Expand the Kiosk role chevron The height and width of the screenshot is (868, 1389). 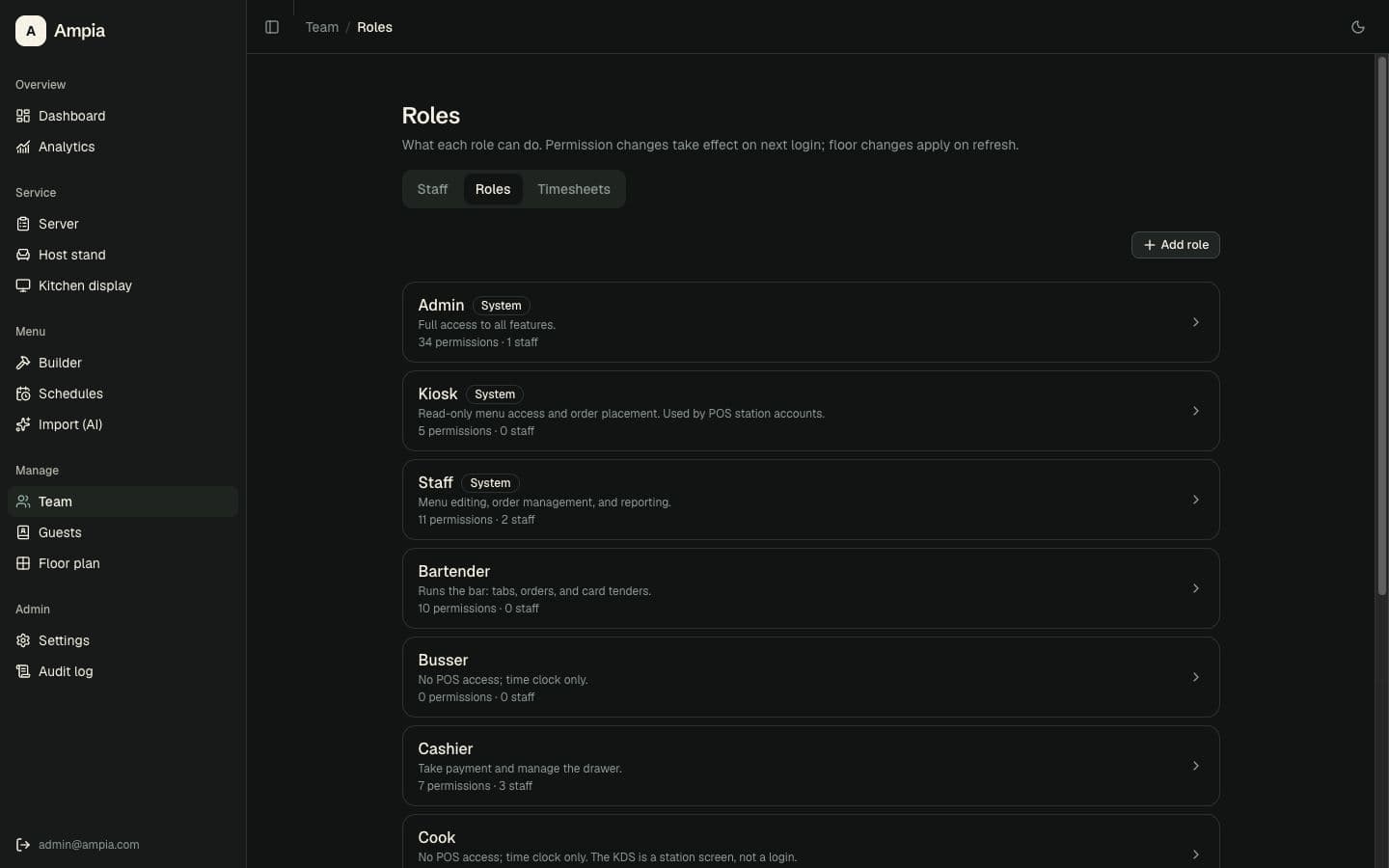[x=1195, y=411]
